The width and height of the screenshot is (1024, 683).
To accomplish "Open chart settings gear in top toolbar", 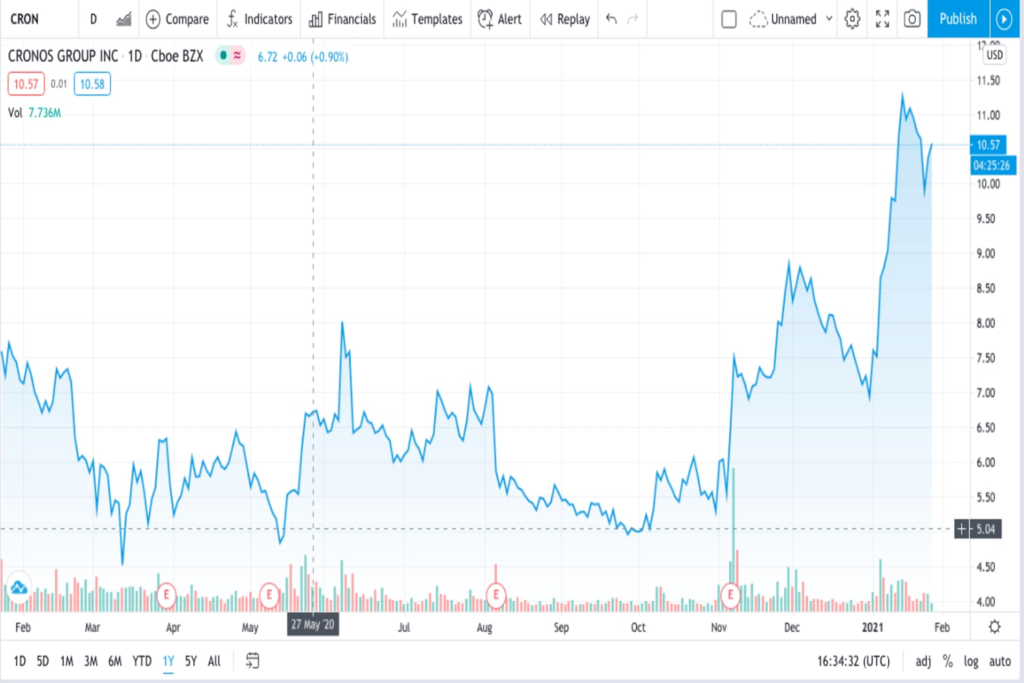I will coord(852,19).
